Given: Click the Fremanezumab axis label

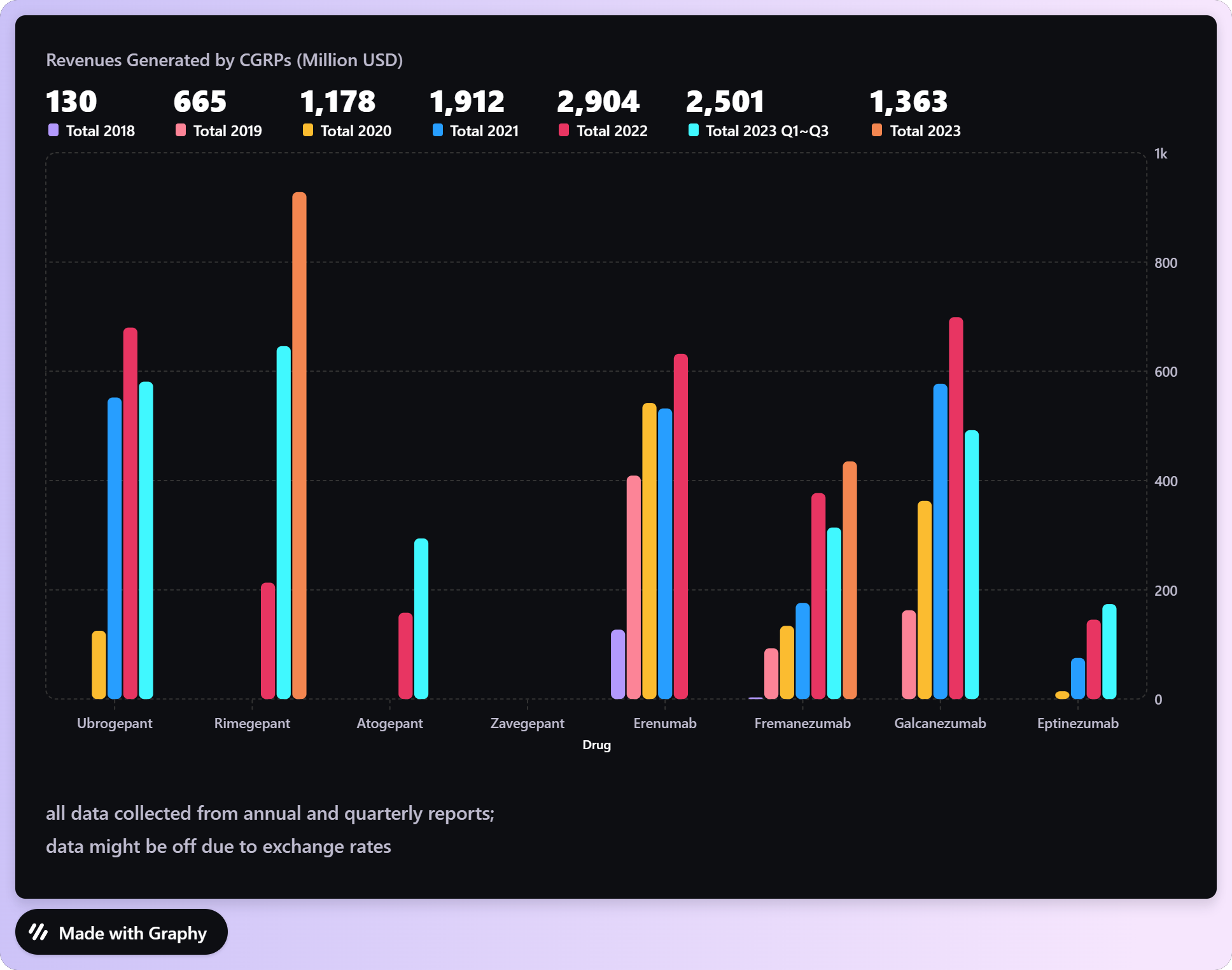Looking at the screenshot, I should pos(802,723).
